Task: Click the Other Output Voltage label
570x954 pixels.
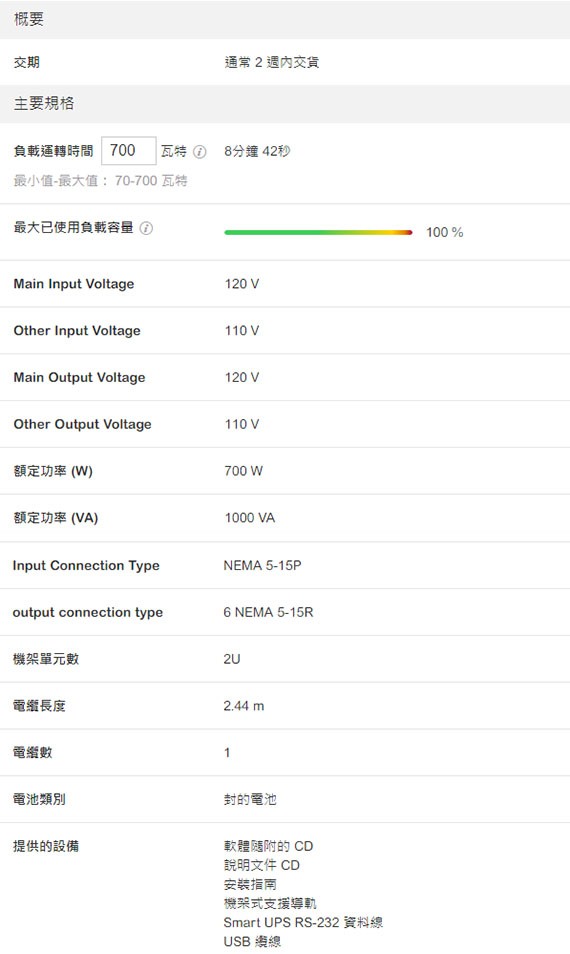Action: [82, 425]
